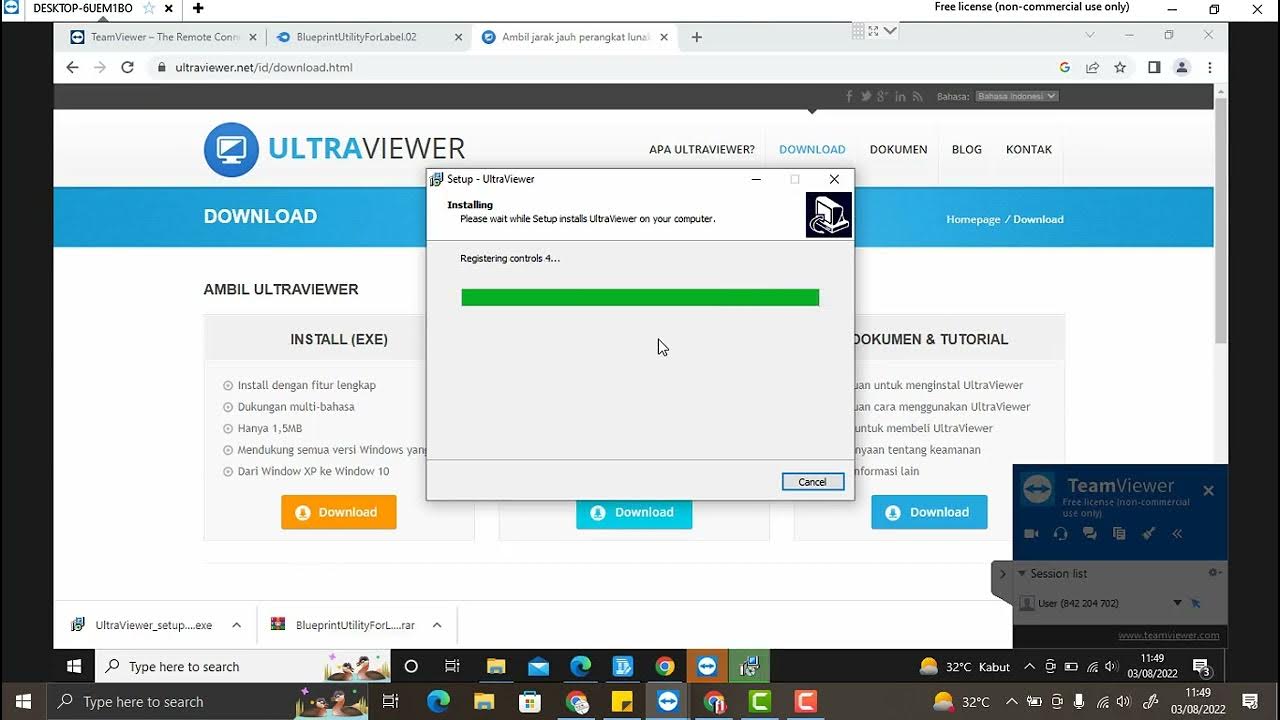Viewport: 1280px width, 720px height.
Task: Select the Ambil jarak jauh perangkat lunak tab
Action: tap(573, 37)
